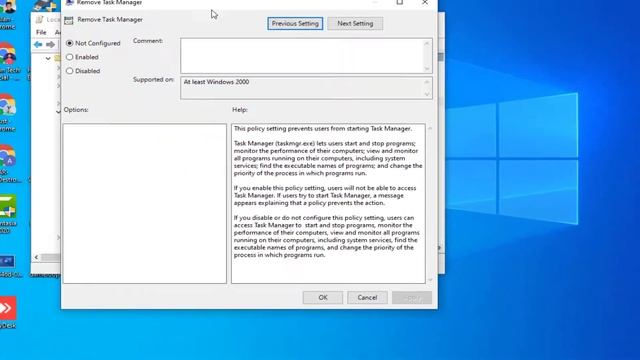Open the Camtasia 2020 desktop shortcut
Viewport: 640px width, 360px height.
pos(8,214)
